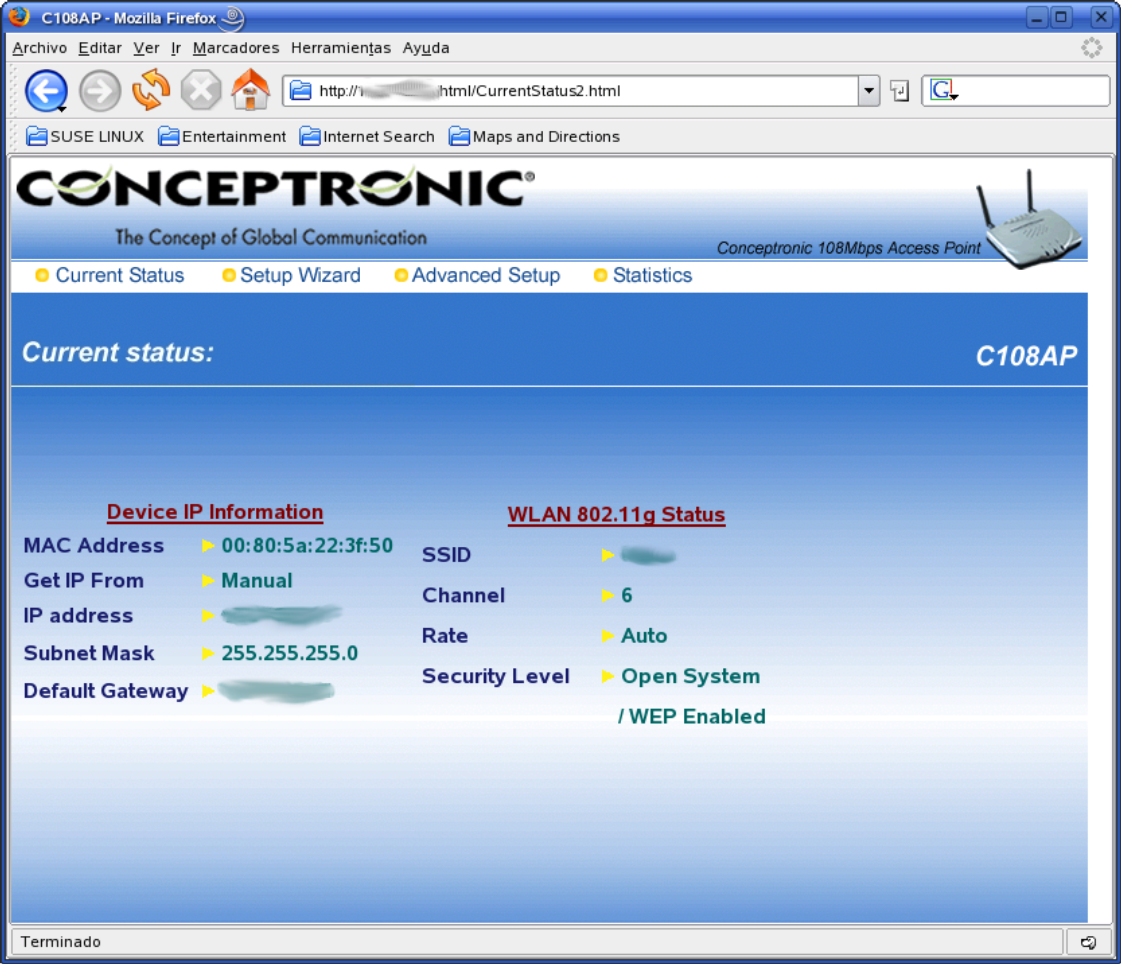Click the Rate value Auto

click(x=644, y=636)
